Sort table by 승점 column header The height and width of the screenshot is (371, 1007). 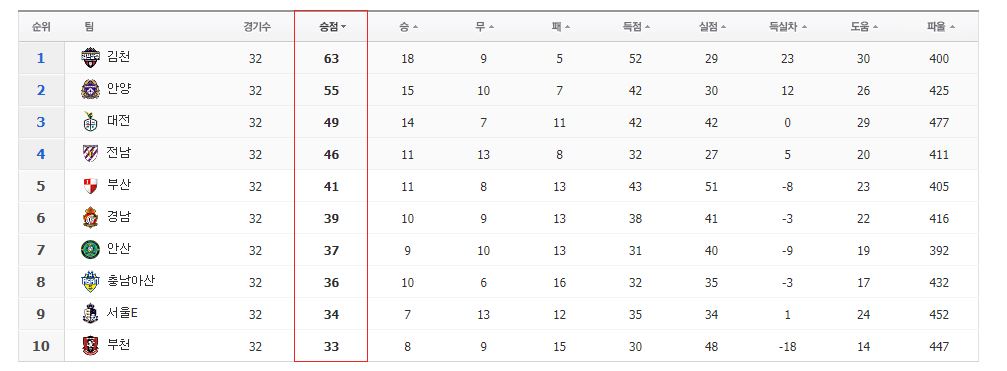tap(332, 27)
